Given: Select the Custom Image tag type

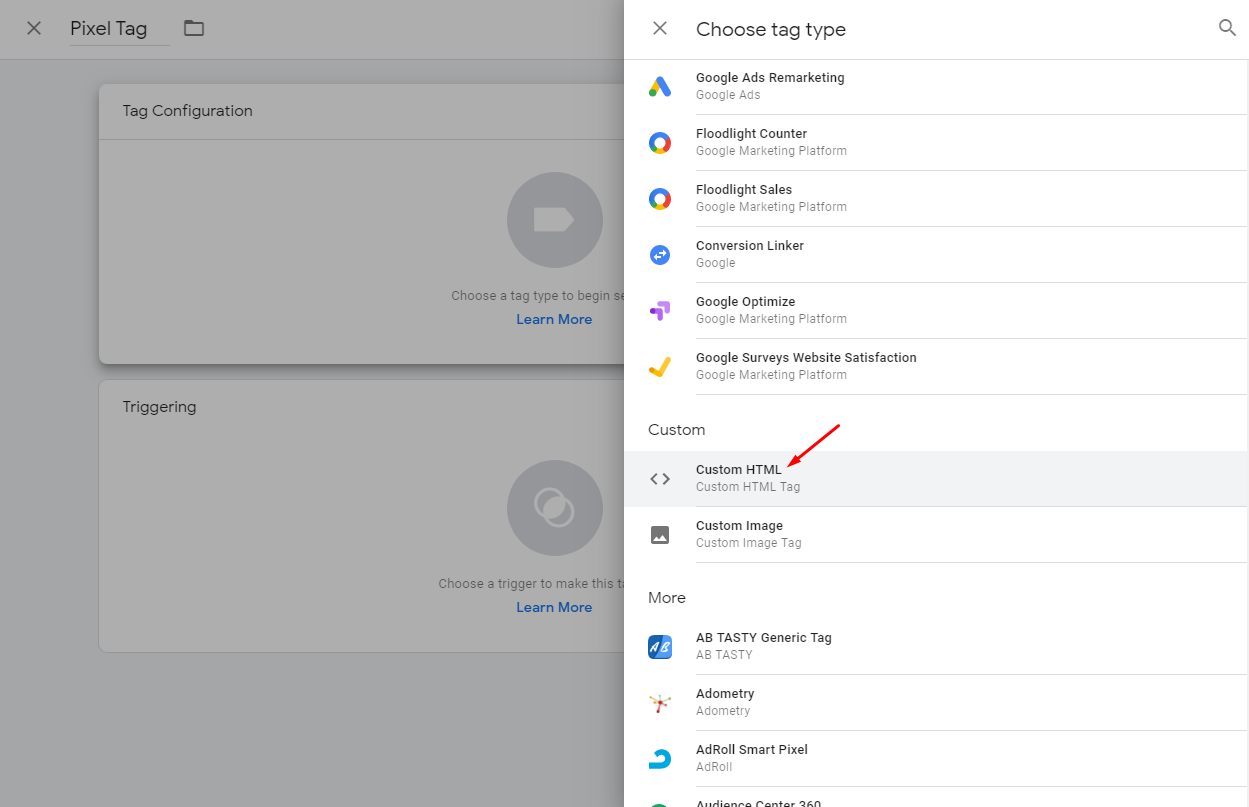Looking at the screenshot, I should click(936, 535).
